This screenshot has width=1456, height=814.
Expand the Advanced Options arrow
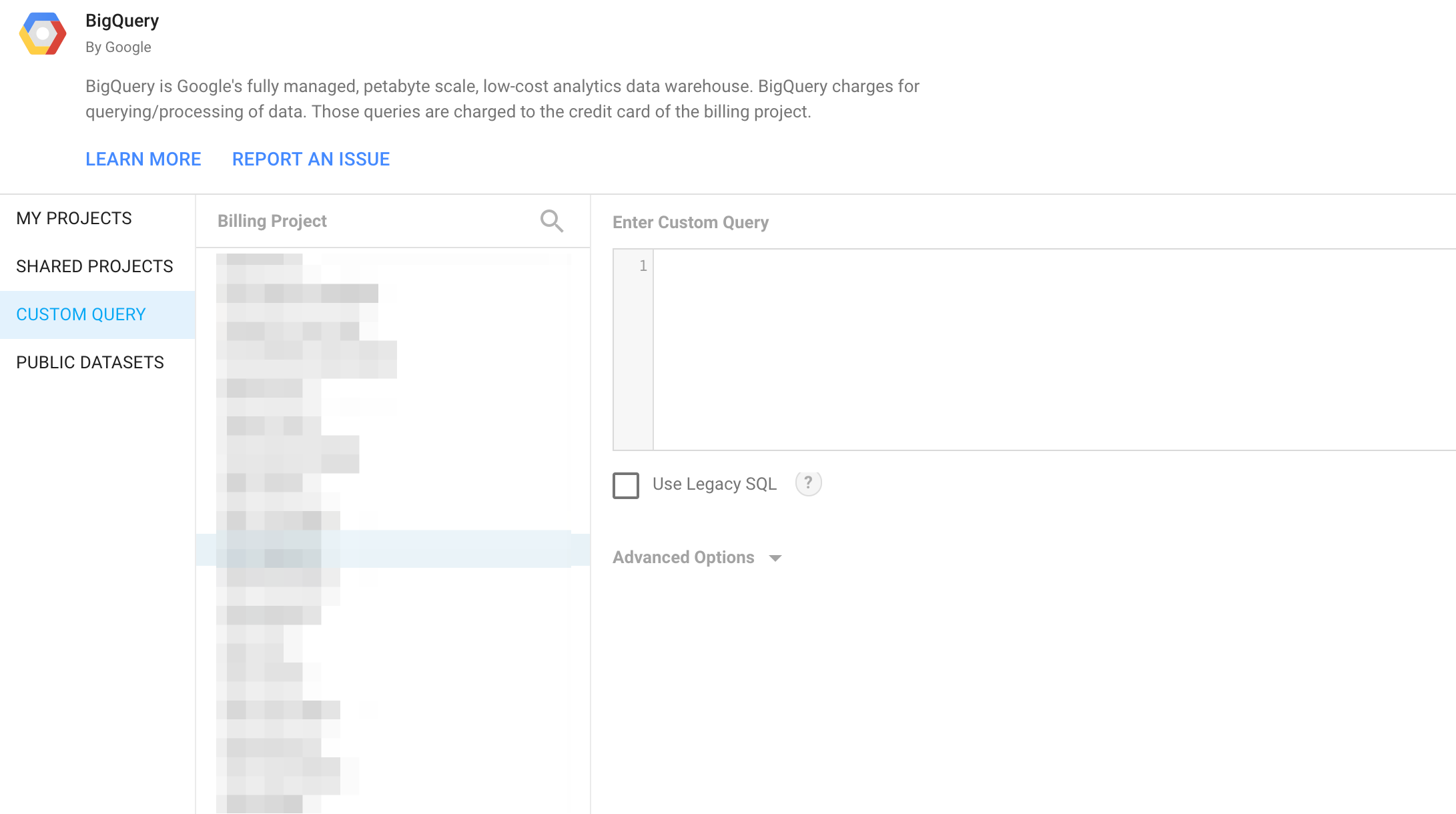coord(775,558)
